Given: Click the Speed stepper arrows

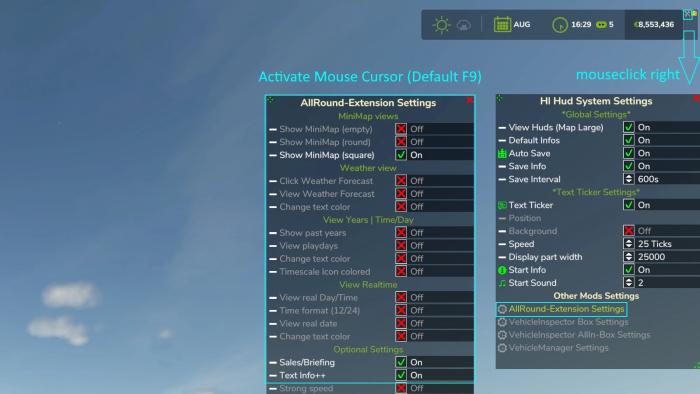Looking at the screenshot, I should (x=629, y=244).
